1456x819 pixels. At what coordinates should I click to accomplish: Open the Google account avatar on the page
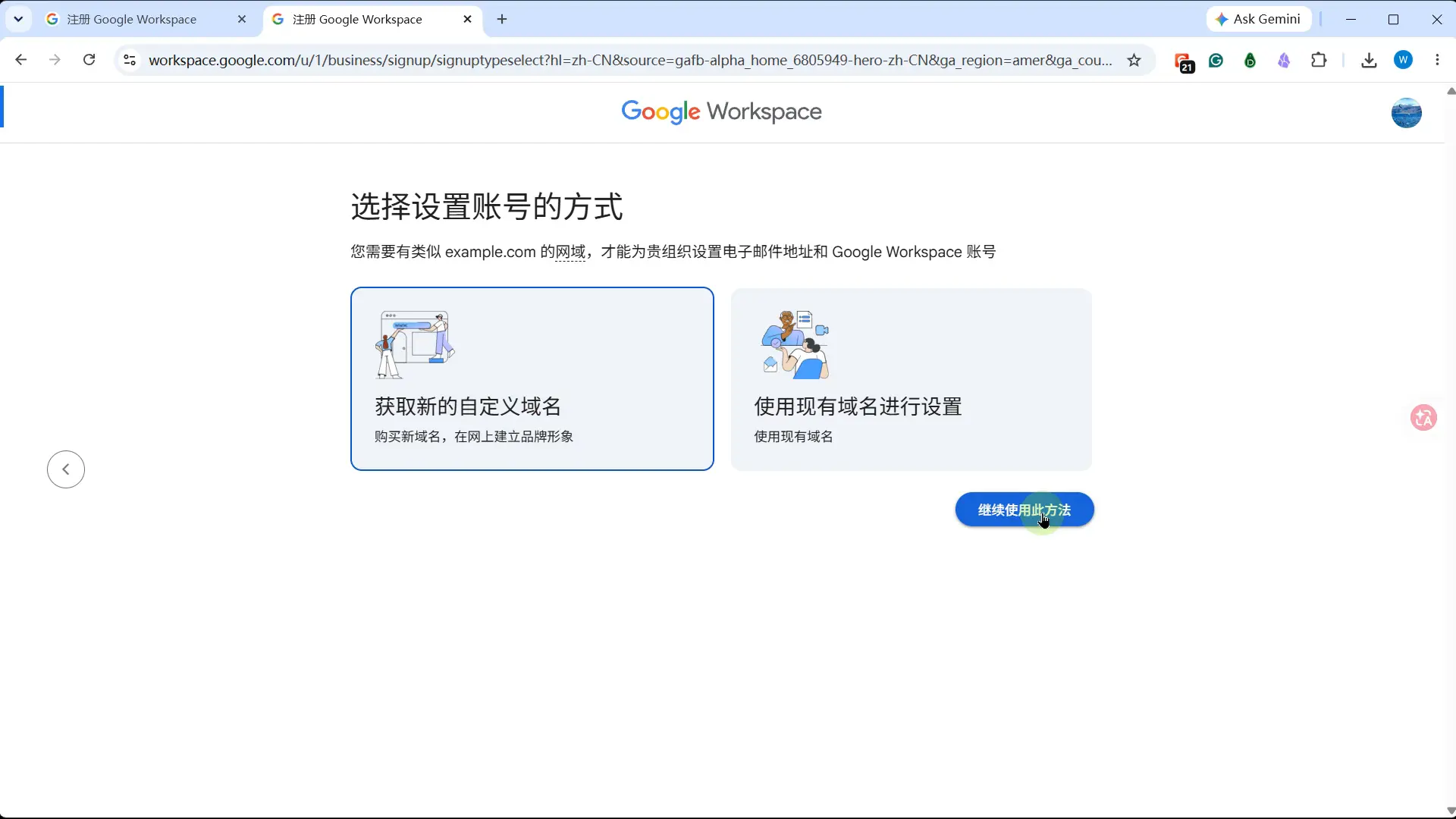click(1406, 113)
